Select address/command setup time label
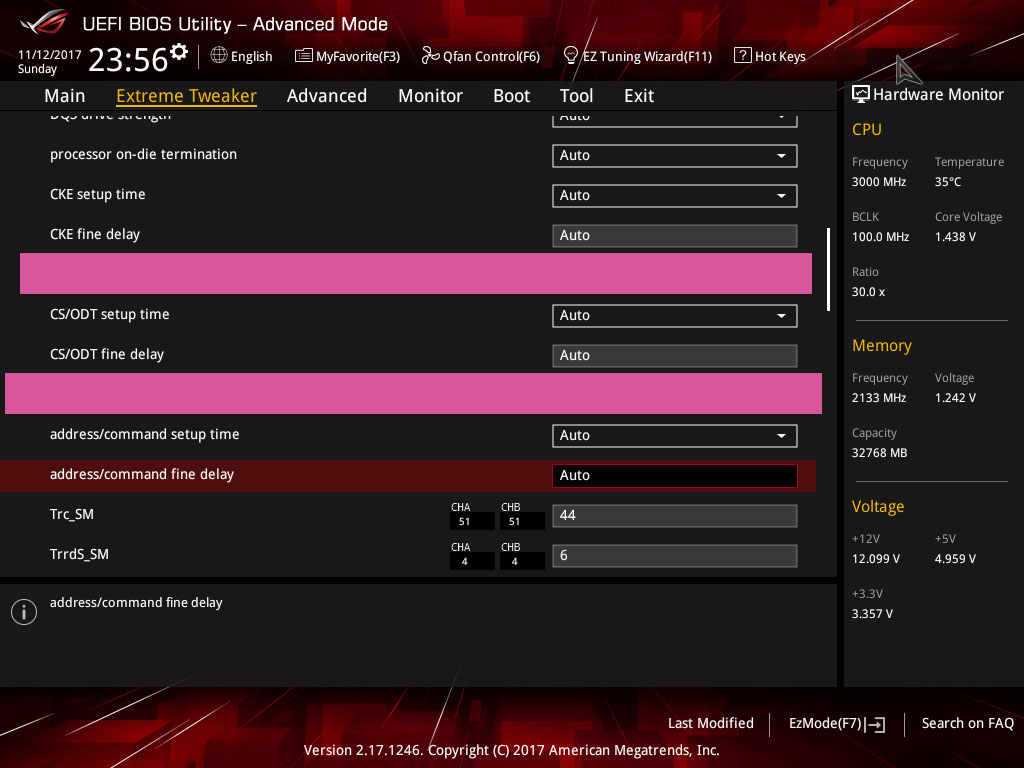1024x768 pixels. click(144, 434)
